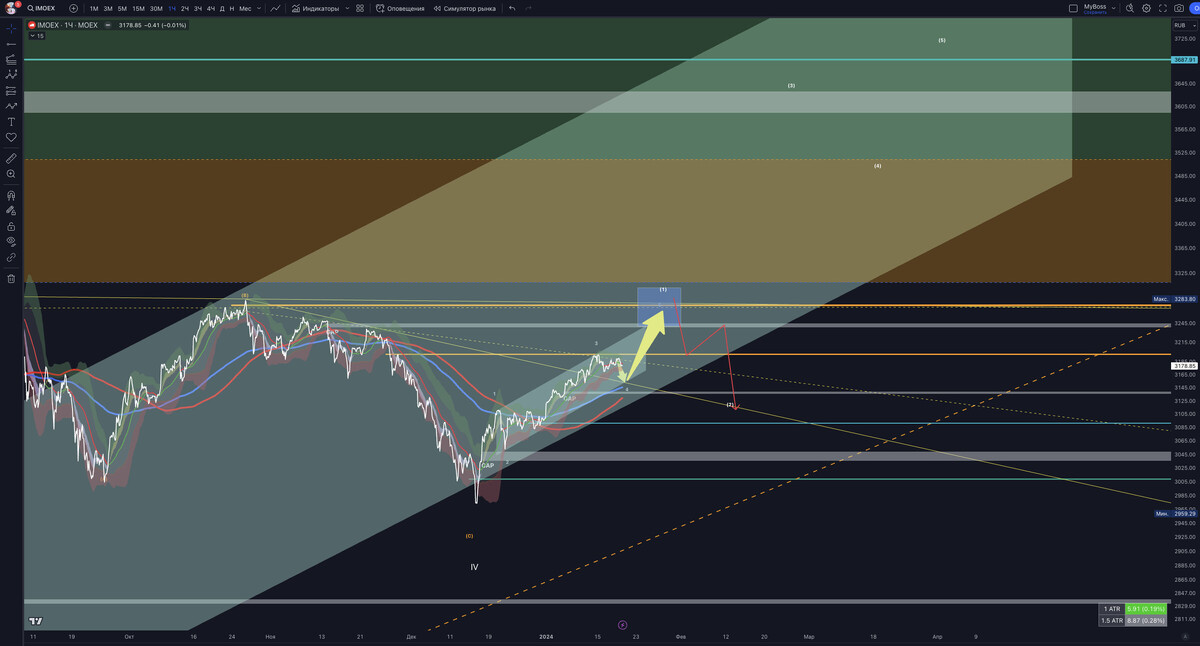Click the TradingView logo at bottom left
Image resolution: width=1200 pixels, height=646 pixels.
[37, 621]
